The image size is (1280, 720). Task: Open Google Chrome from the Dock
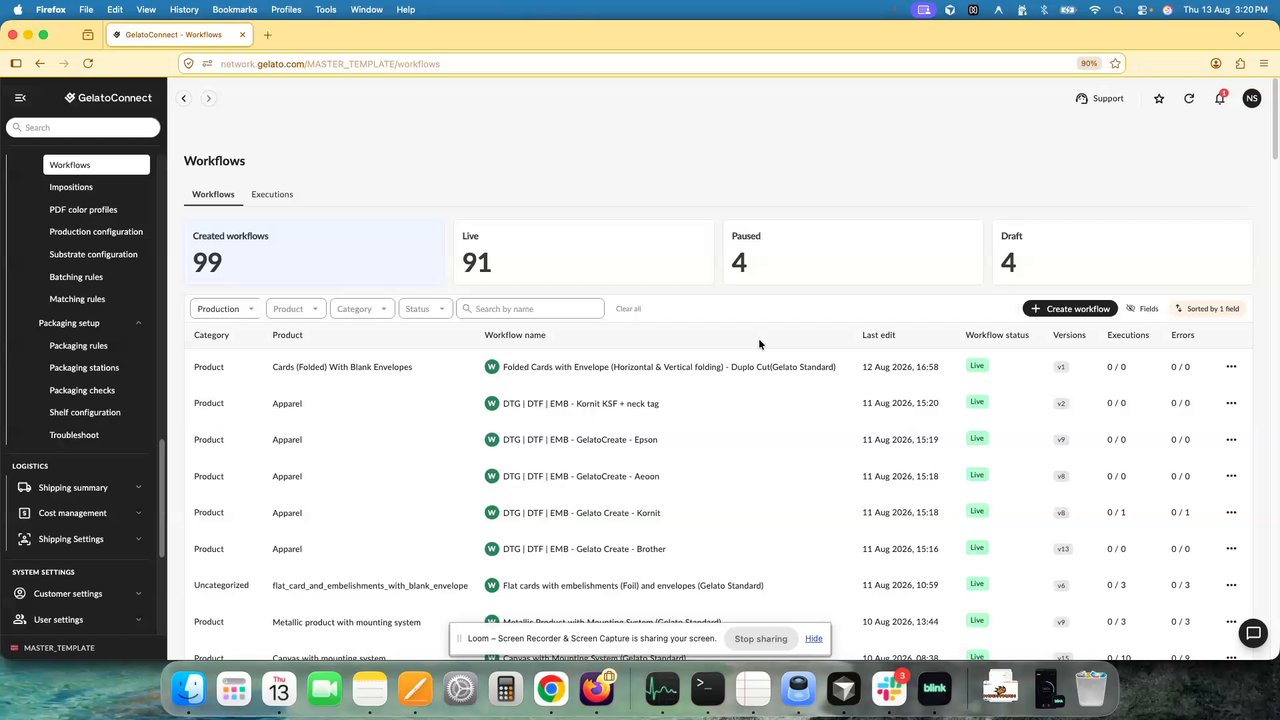(551, 689)
